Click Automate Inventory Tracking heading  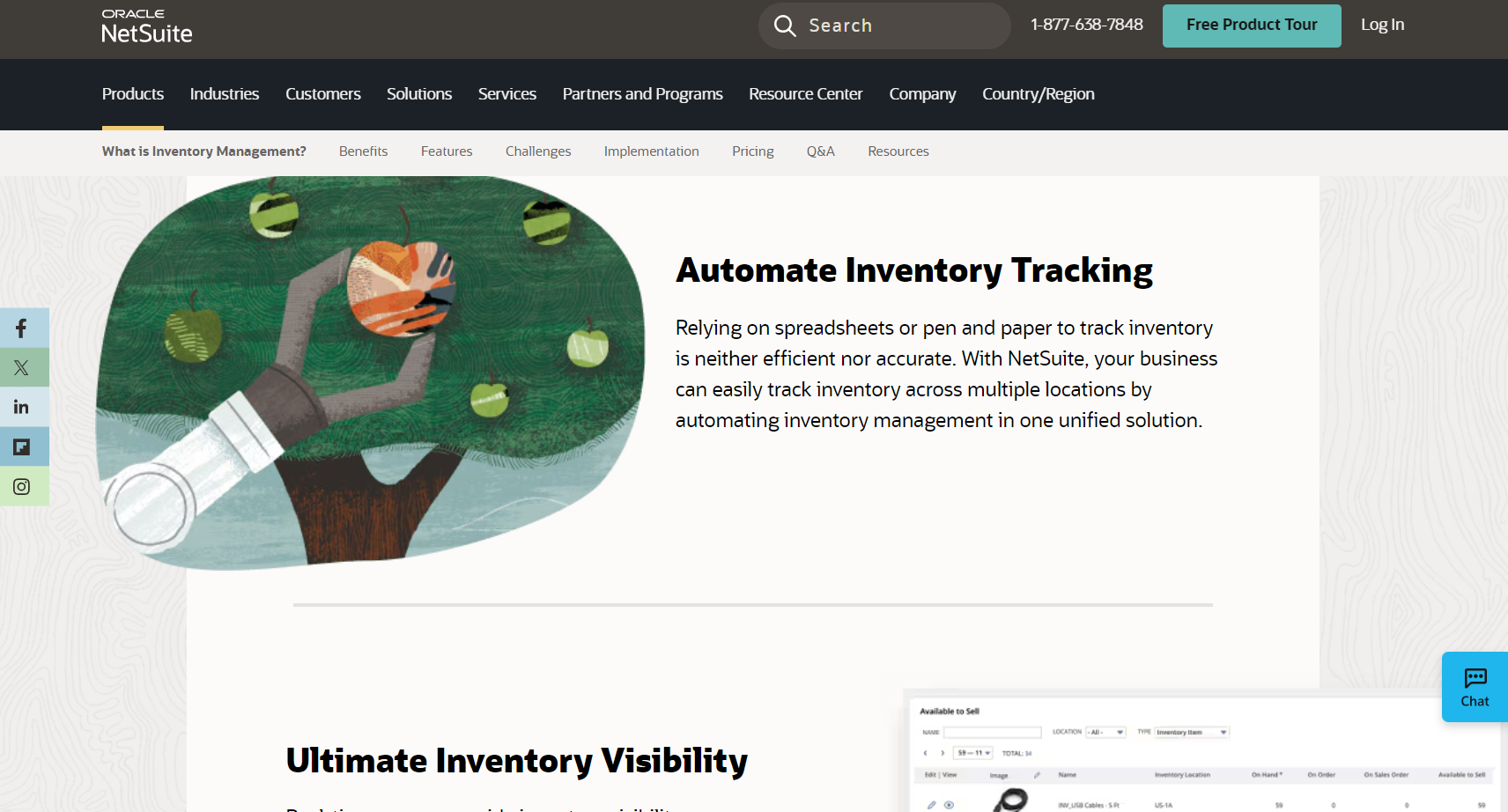coord(914,270)
